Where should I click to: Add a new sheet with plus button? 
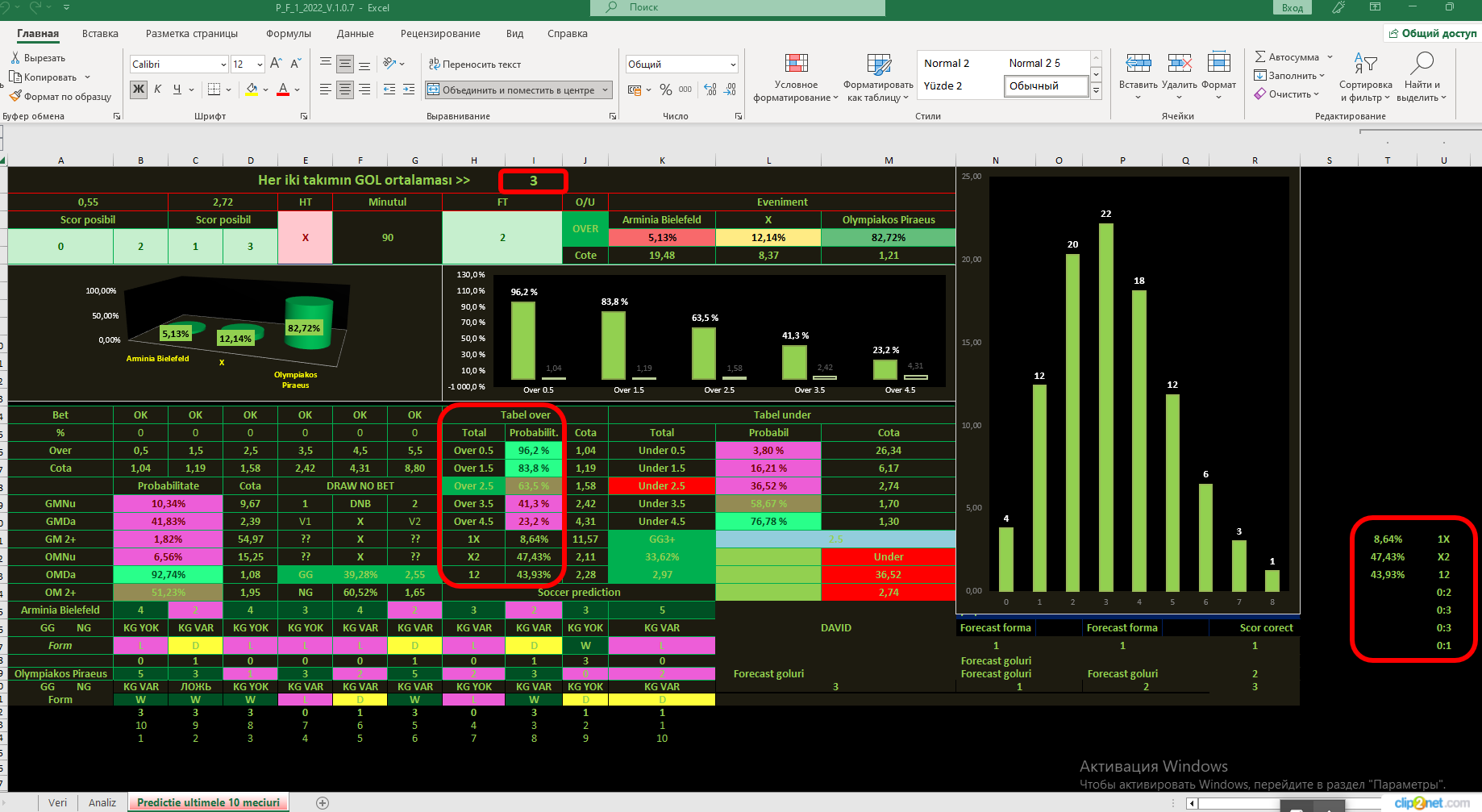(323, 802)
